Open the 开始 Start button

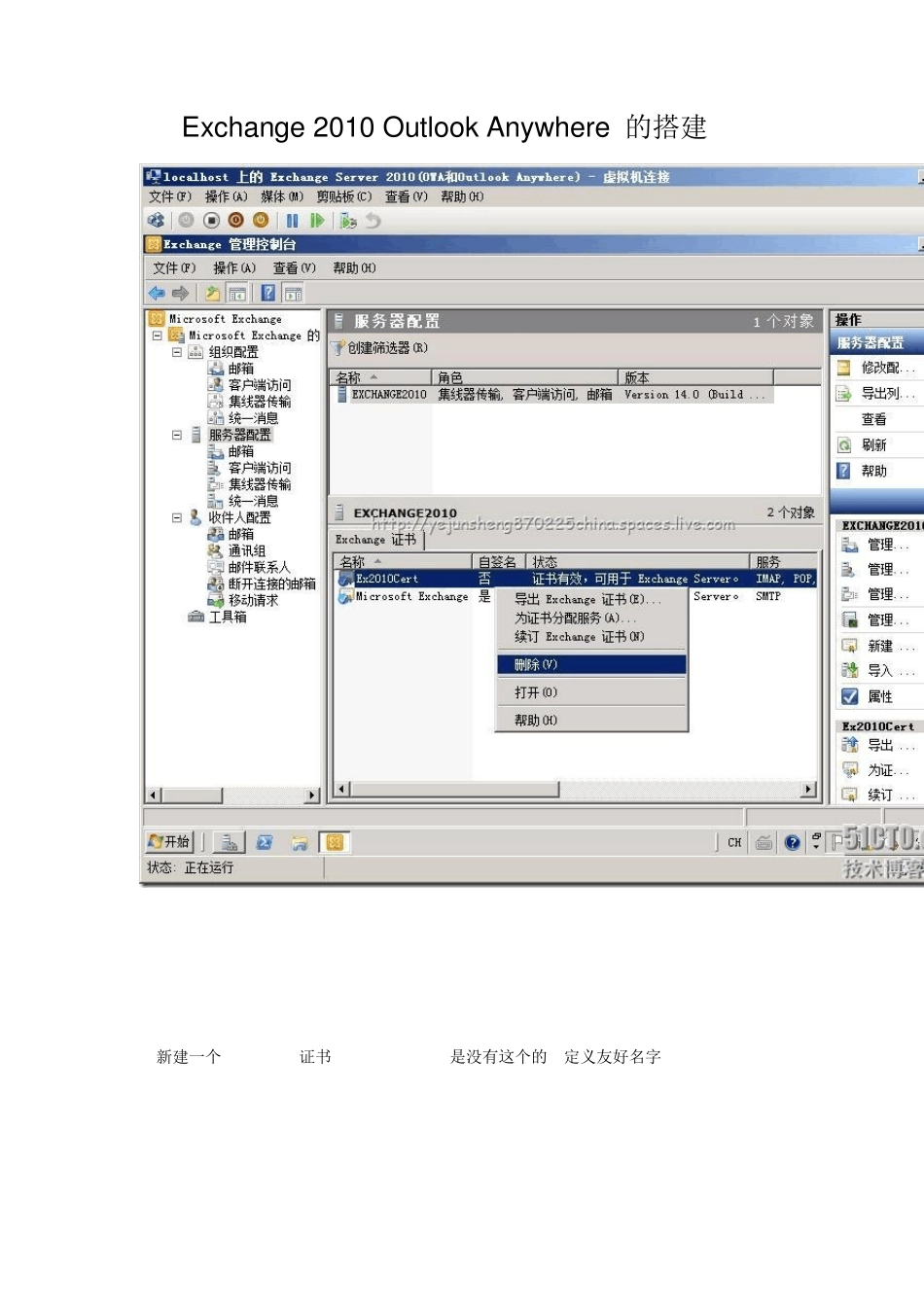(x=169, y=842)
